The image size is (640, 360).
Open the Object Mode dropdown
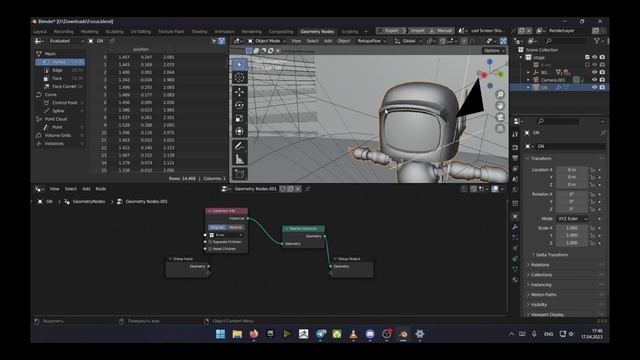point(267,41)
